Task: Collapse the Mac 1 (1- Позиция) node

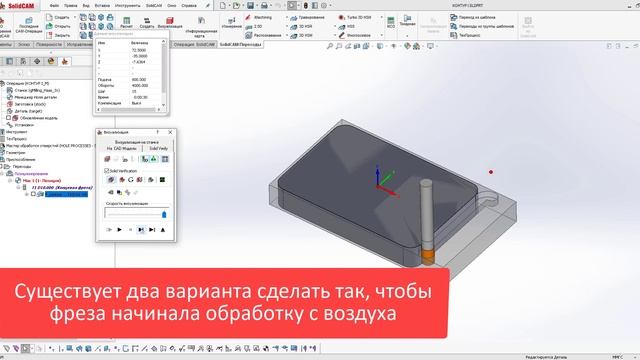Action: [11, 180]
